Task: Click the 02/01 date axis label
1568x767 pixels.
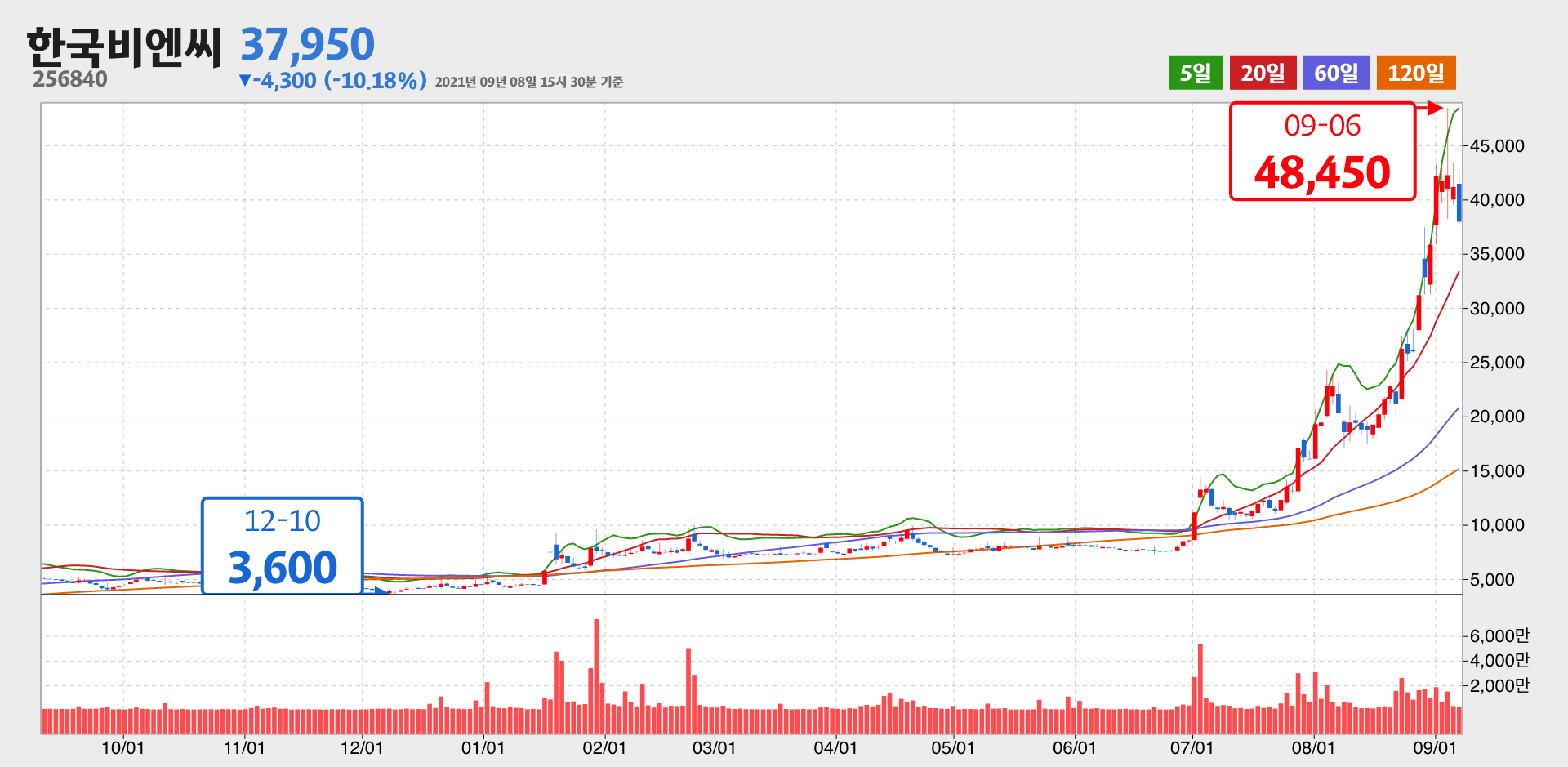Action: (604, 748)
